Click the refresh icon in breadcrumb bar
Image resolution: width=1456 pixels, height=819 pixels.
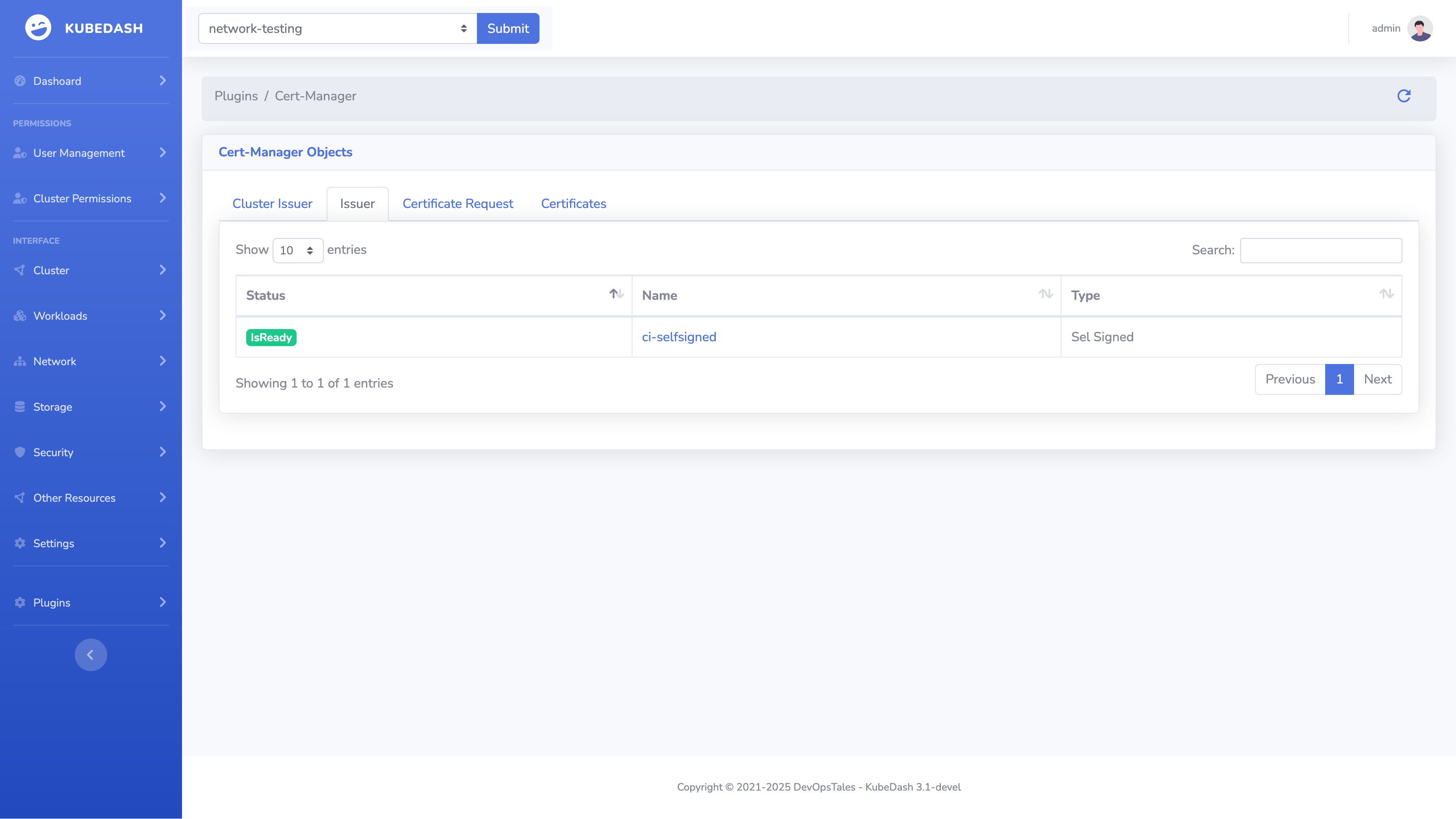click(1404, 96)
